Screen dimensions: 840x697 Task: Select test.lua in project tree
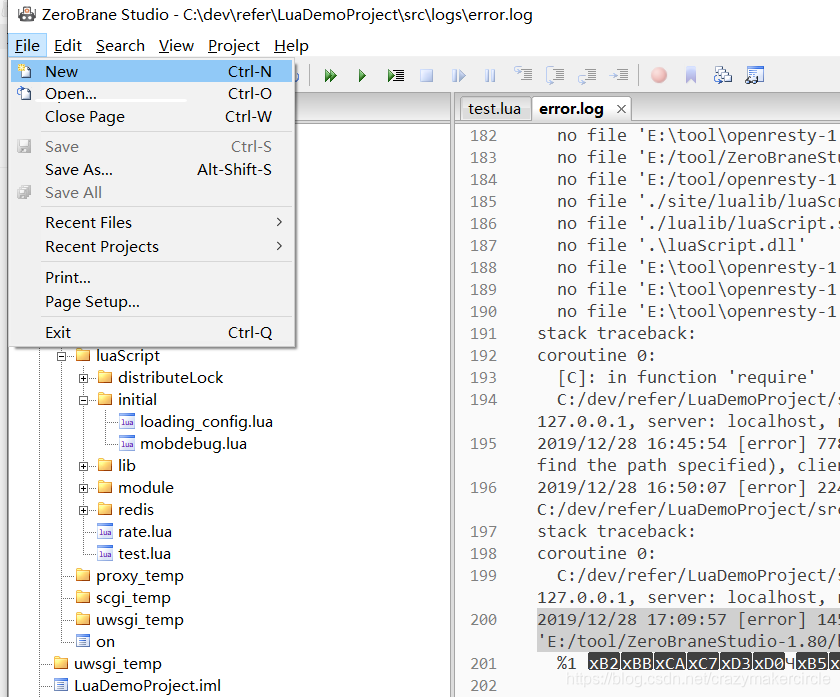click(x=144, y=553)
